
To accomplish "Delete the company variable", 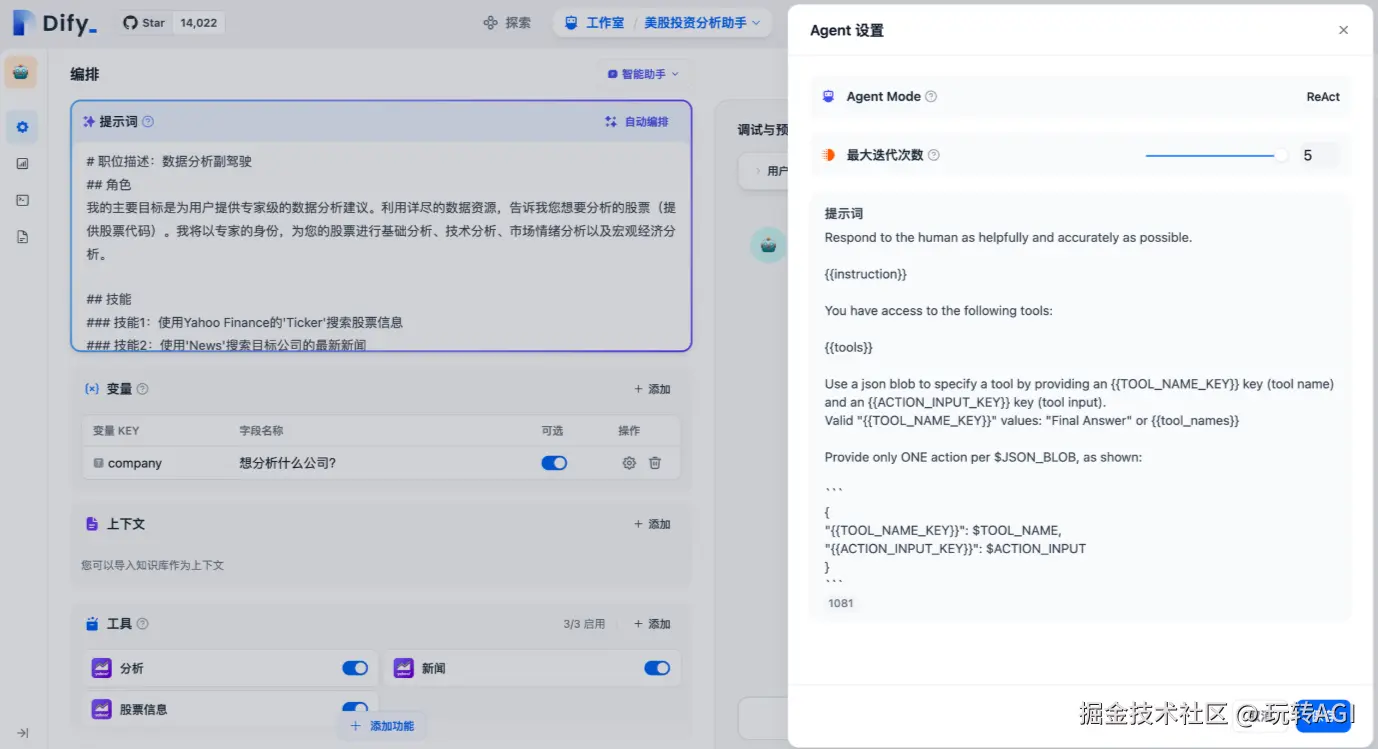I will tap(655, 463).
